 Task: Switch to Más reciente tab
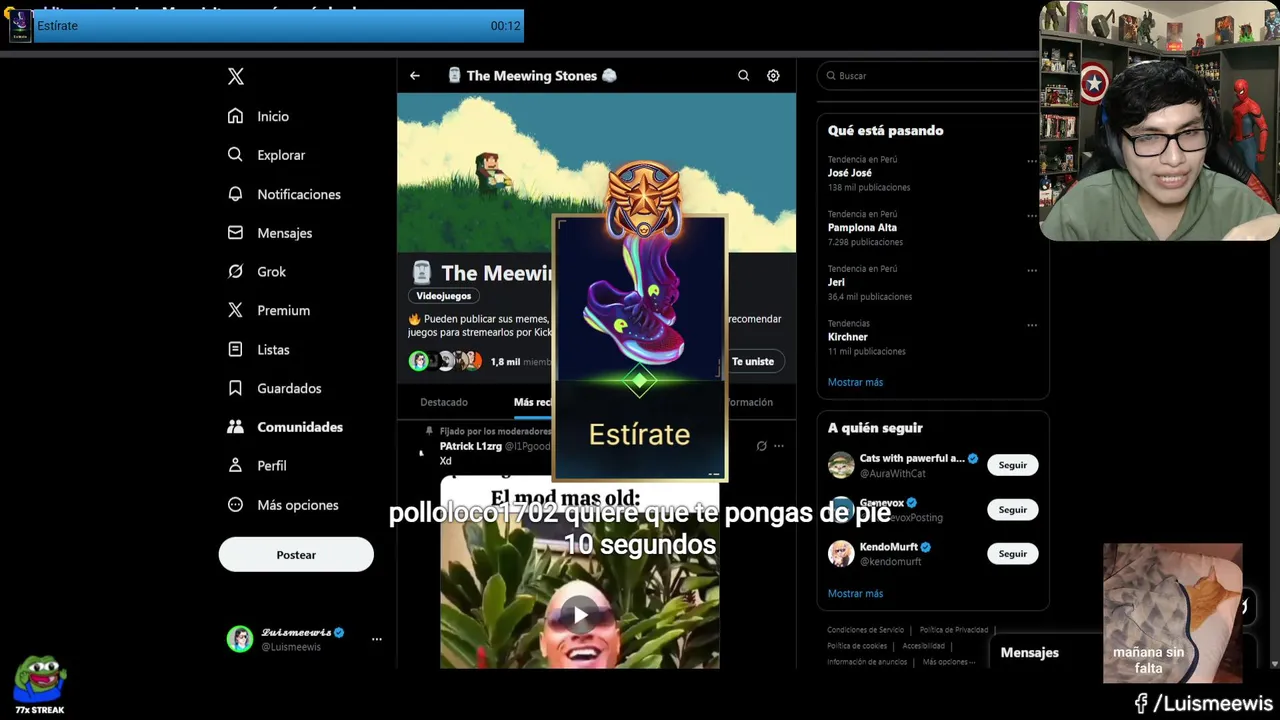(534, 402)
